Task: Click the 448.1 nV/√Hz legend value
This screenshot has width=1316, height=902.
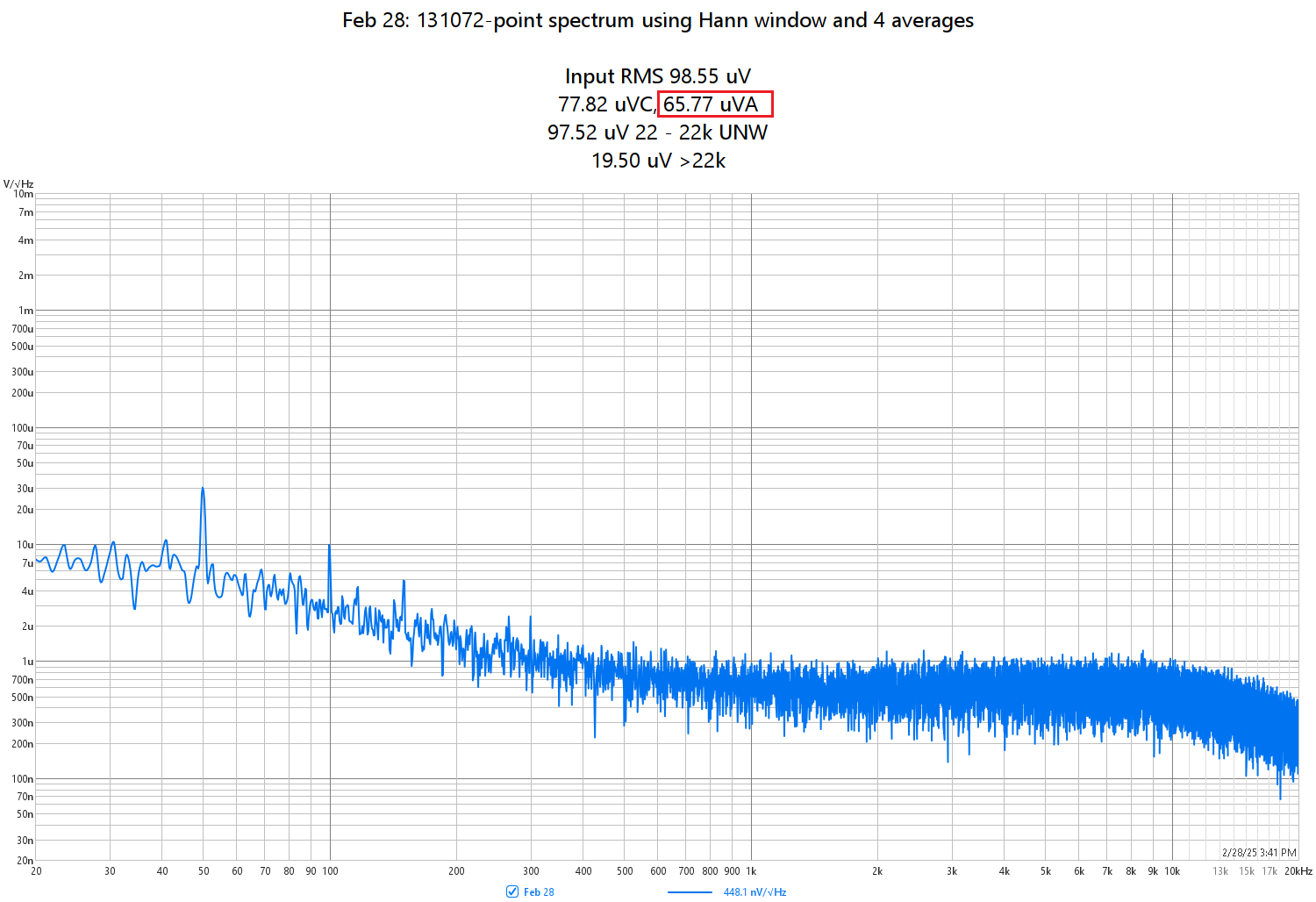Action: click(x=755, y=892)
